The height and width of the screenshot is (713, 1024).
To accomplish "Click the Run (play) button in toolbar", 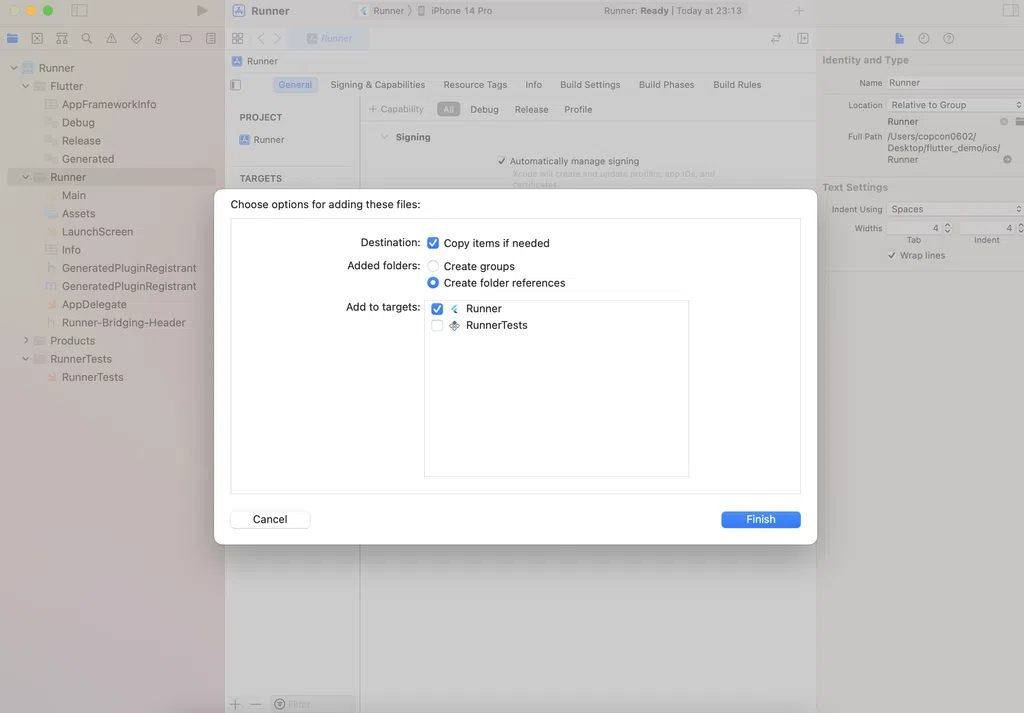I will coord(202,10).
